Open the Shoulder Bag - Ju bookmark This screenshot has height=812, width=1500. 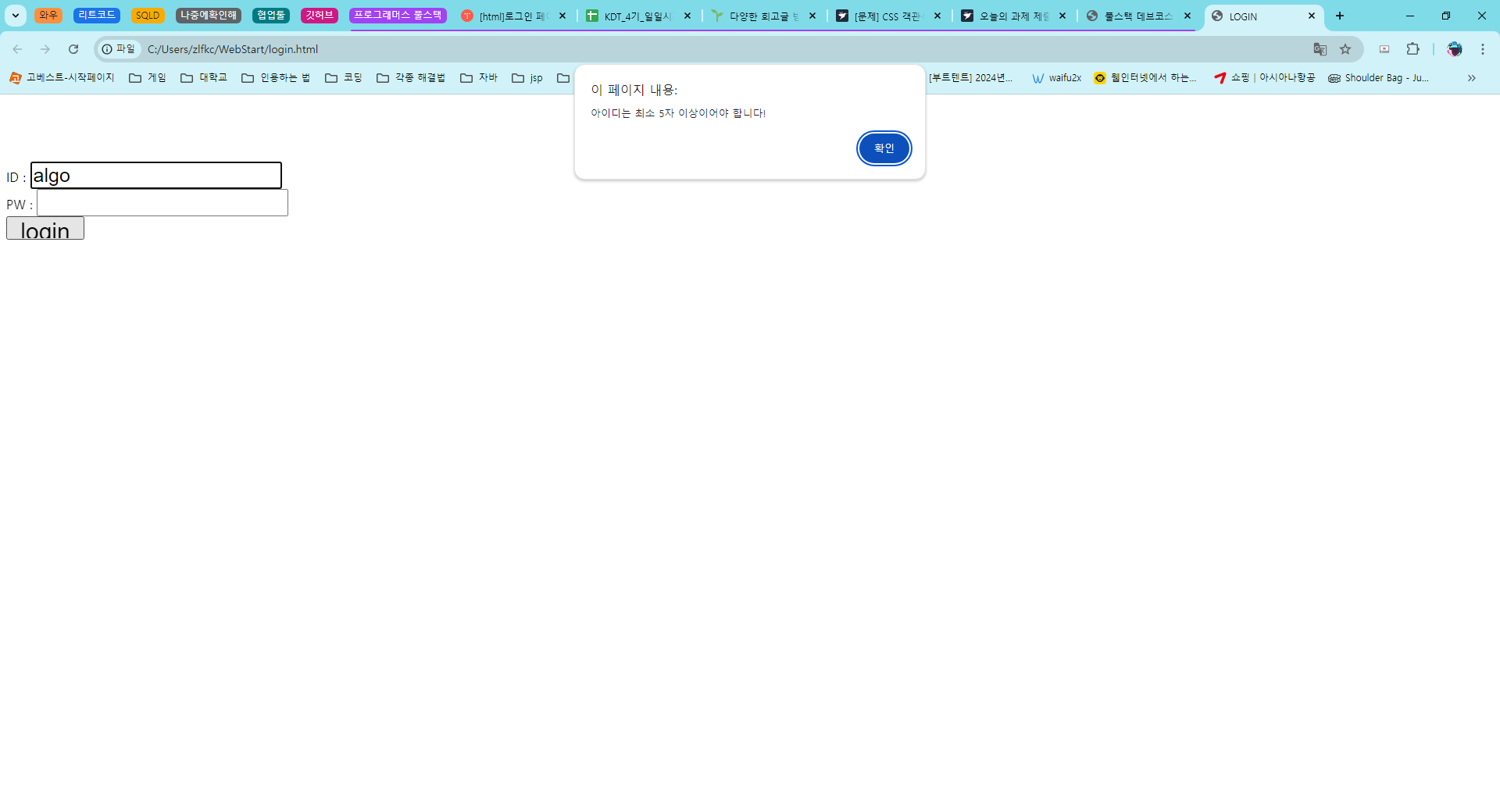coord(1379,78)
